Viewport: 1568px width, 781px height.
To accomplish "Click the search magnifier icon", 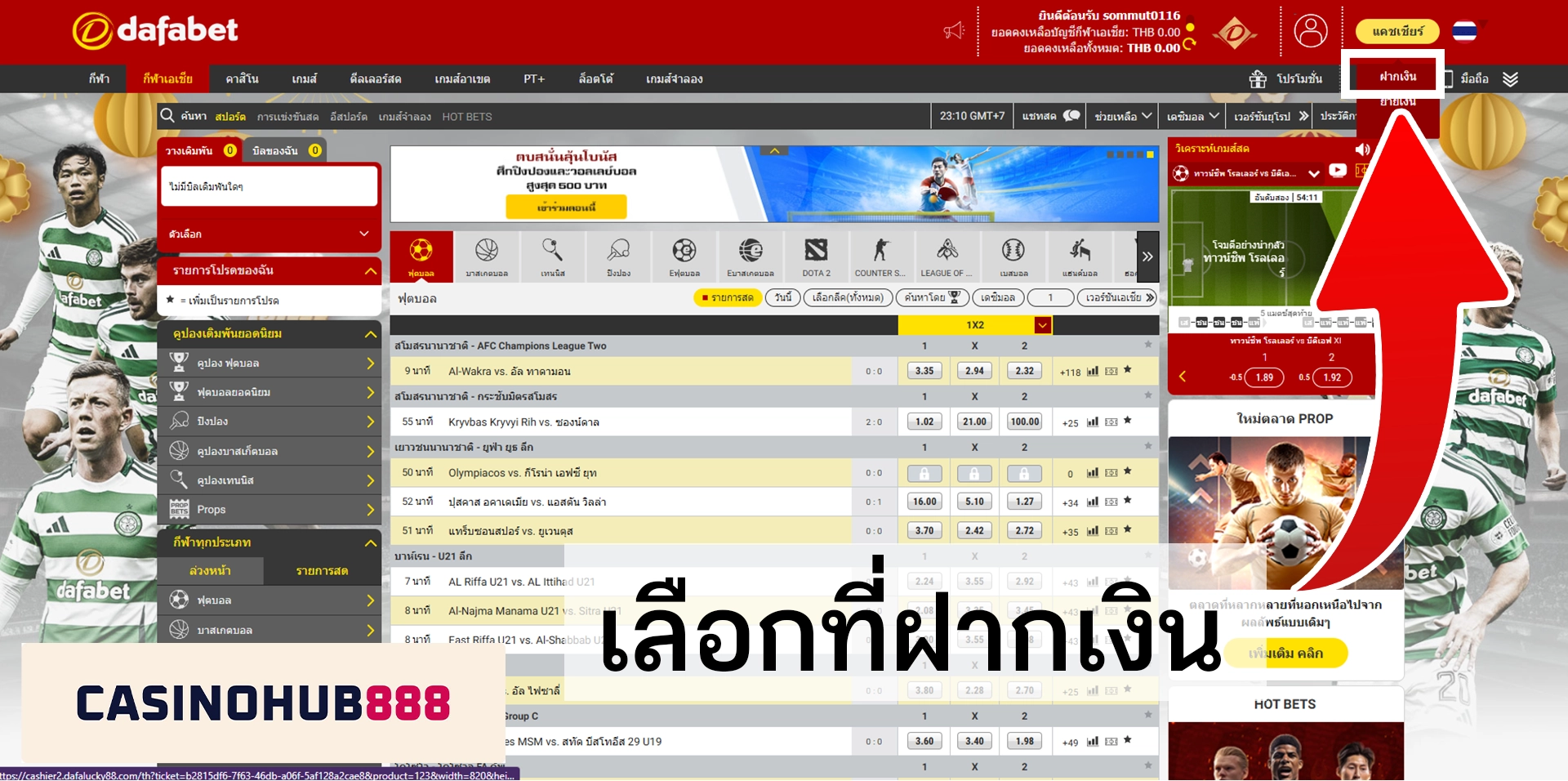I will [x=167, y=115].
